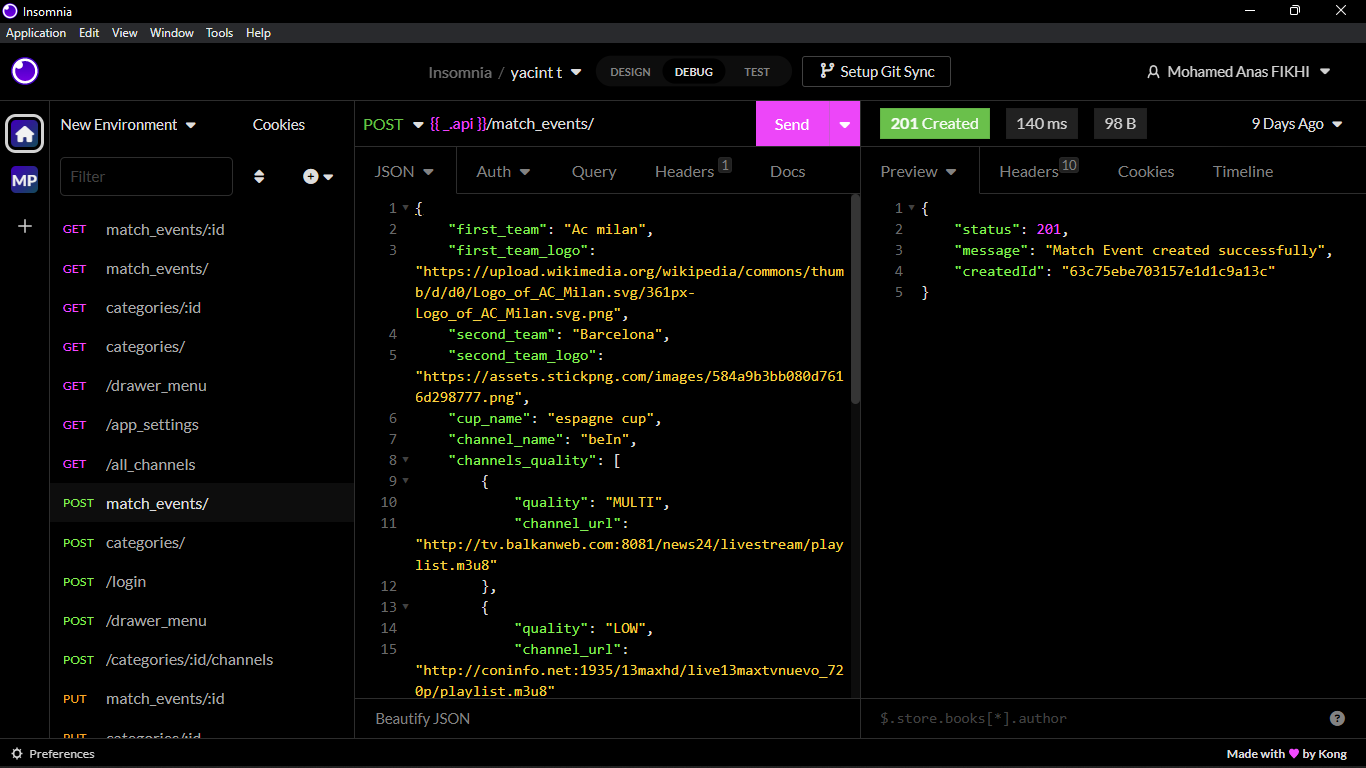Open the request Headers tab
Image resolution: width=1366 pixels, height=768 pixels.
(693, 171)
